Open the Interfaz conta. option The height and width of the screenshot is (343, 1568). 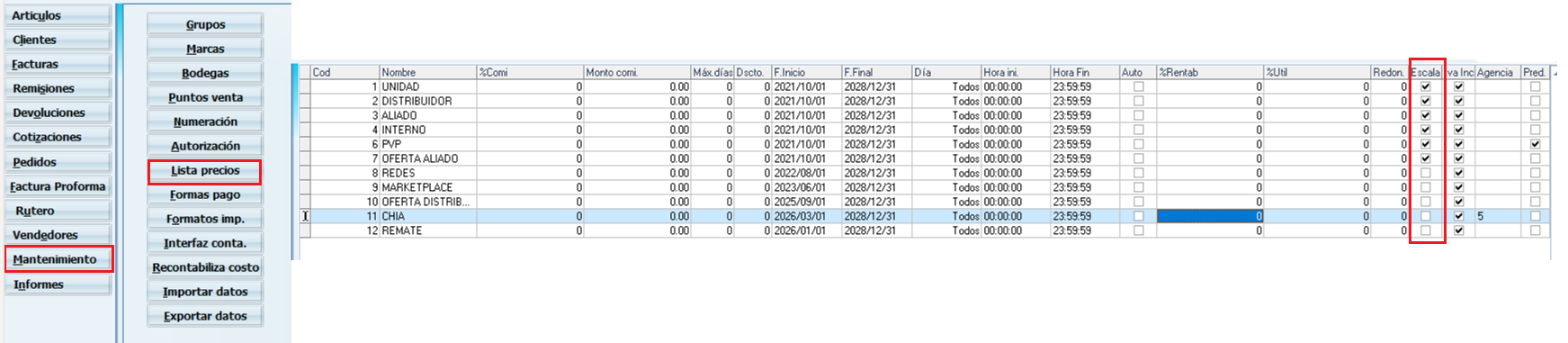click(205, 243)
